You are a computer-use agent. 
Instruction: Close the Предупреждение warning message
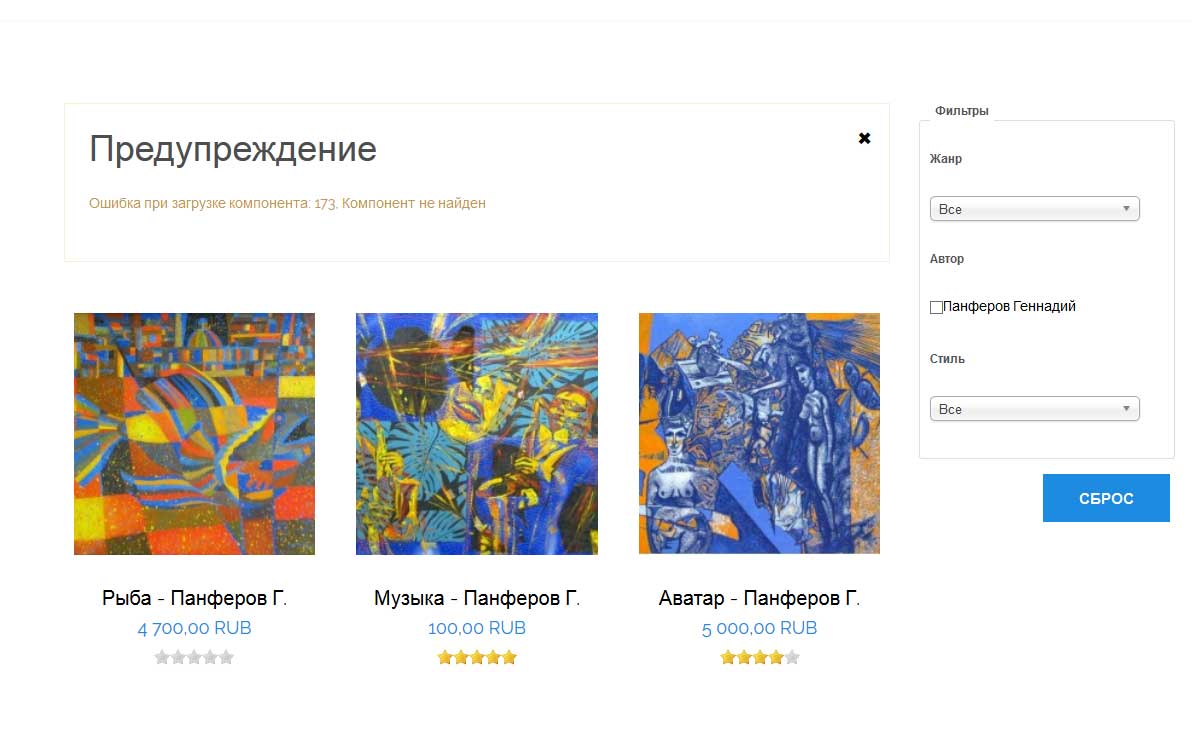864,138
